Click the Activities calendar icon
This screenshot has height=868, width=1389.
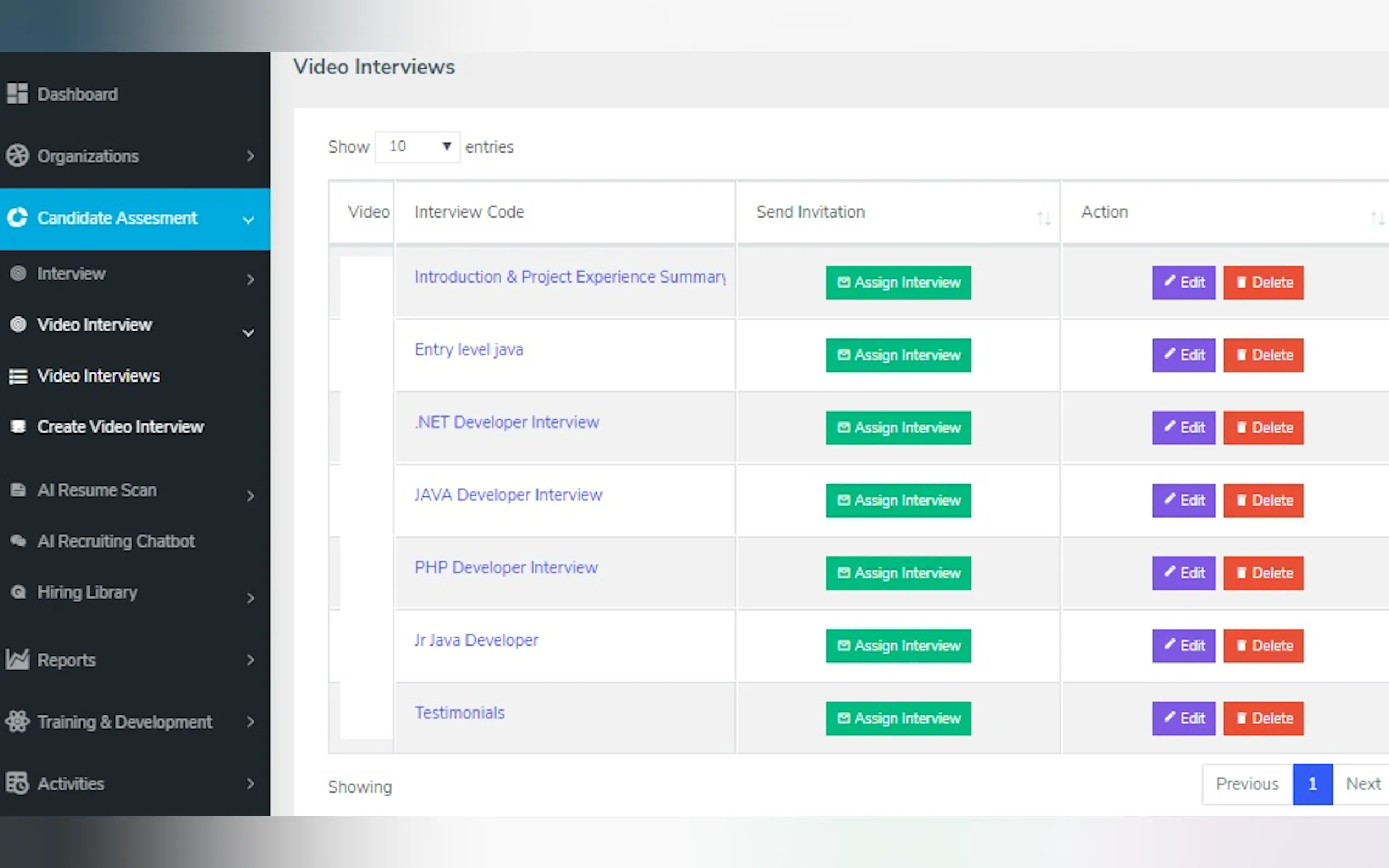17,783
